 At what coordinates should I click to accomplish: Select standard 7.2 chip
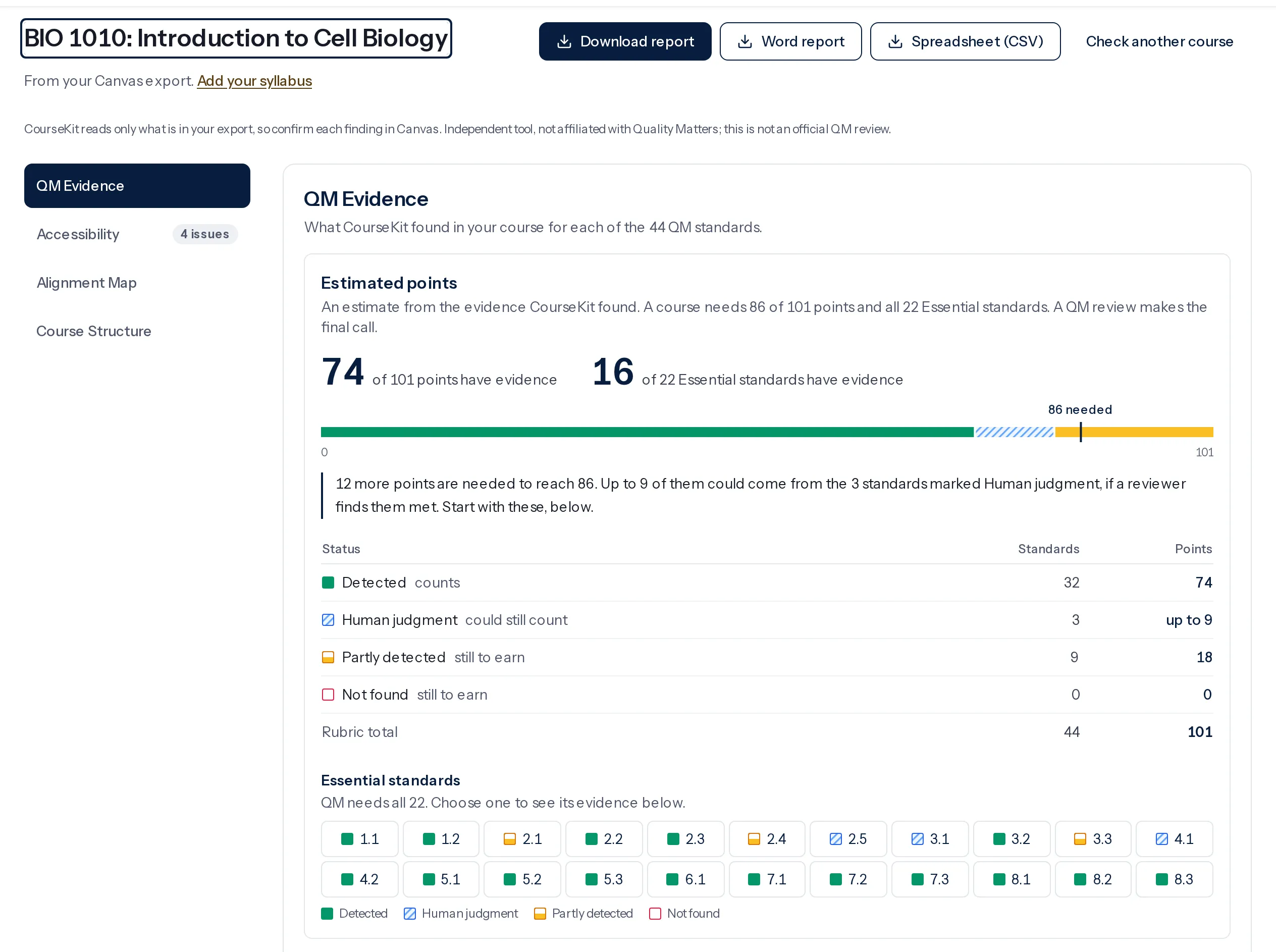pyautogui.click(x=848, y=879)
